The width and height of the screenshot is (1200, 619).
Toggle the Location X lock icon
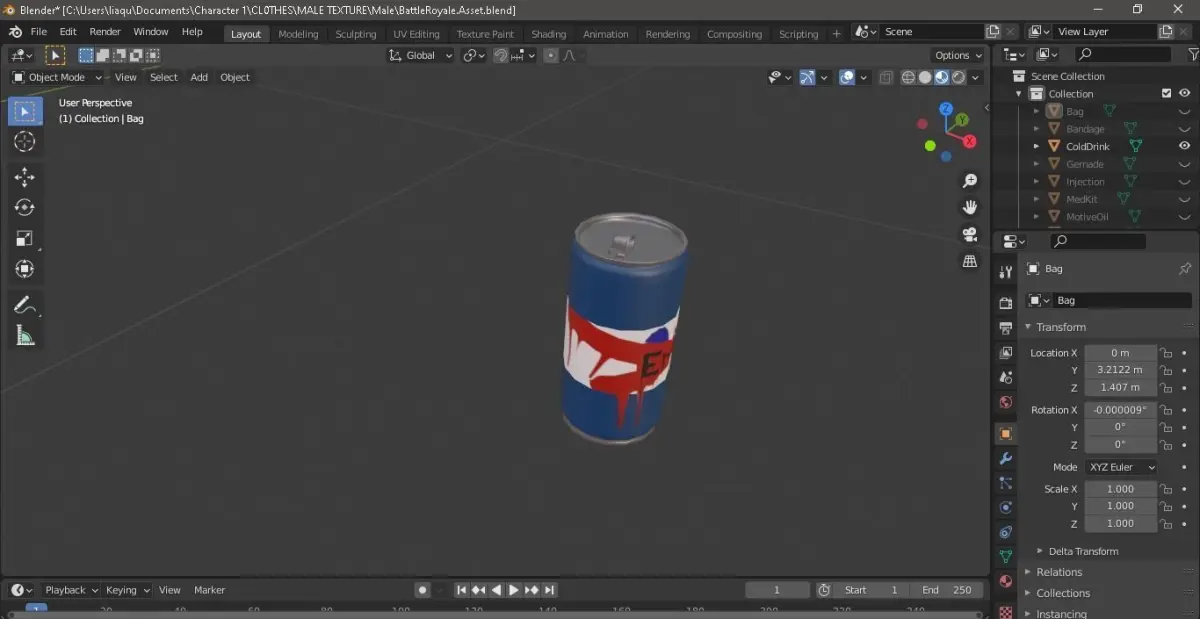pyautogui.click(x=1166, y=353)
